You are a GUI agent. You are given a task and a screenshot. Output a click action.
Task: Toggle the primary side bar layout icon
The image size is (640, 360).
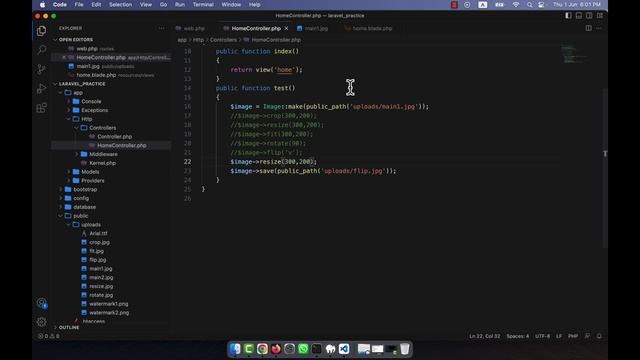(x=568, y=16)
